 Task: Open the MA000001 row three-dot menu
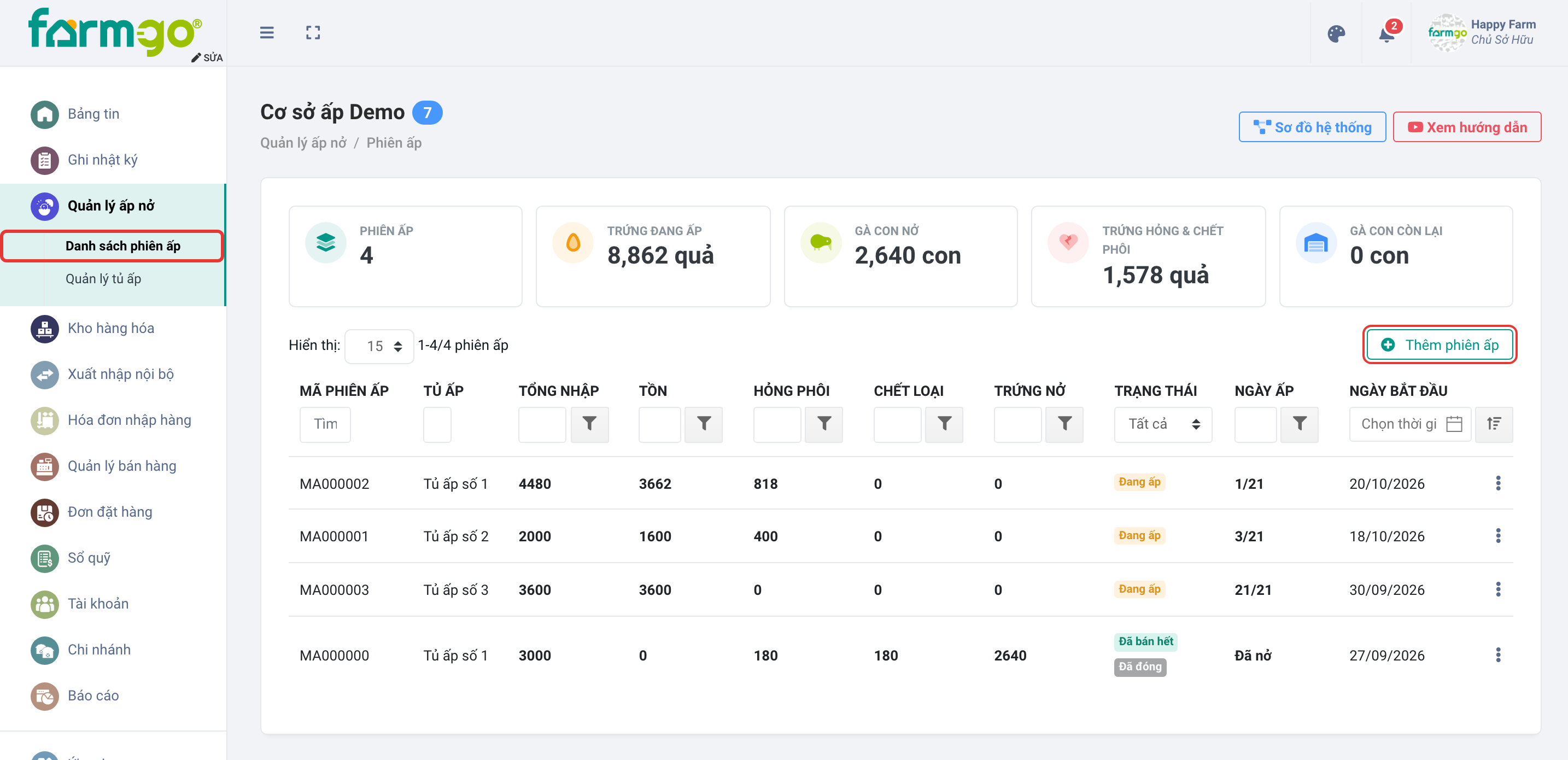click(1498, 536)
